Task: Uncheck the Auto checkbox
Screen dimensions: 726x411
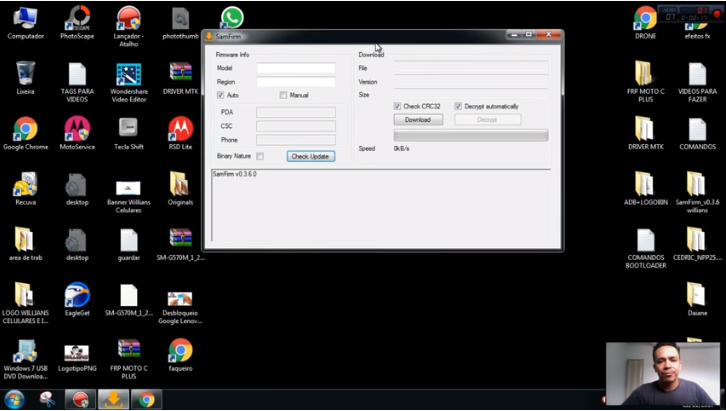Action: pyautogui.click(x=221, y=95)
